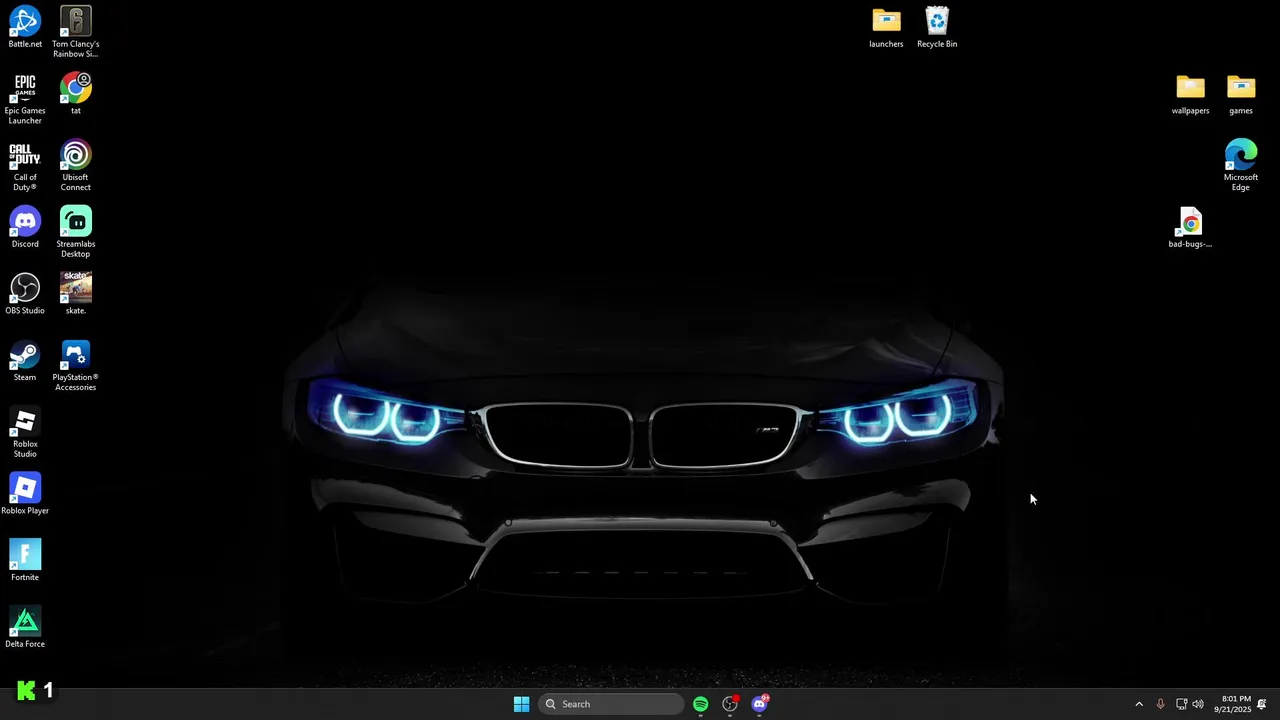Select the Epic Games Launcher icon

pos(25,99)
